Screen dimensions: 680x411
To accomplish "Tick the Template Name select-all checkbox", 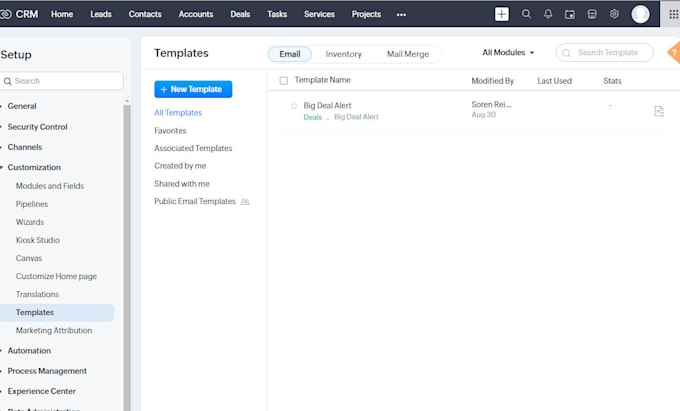I will pyautogui.click(x=284, y=81).
